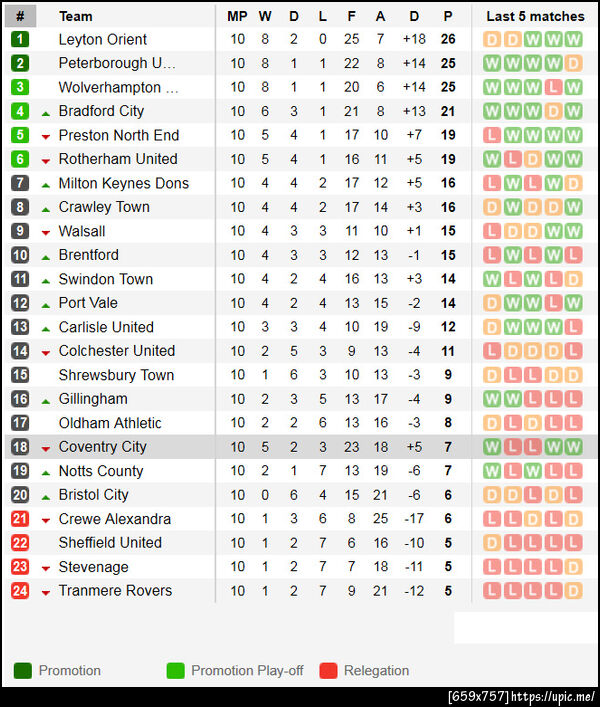The height and width of the screenshot is (707, 600).
Task: Click Leyton Orient's 26 points value
Action: pyautogui.click(x=448, y=39)
